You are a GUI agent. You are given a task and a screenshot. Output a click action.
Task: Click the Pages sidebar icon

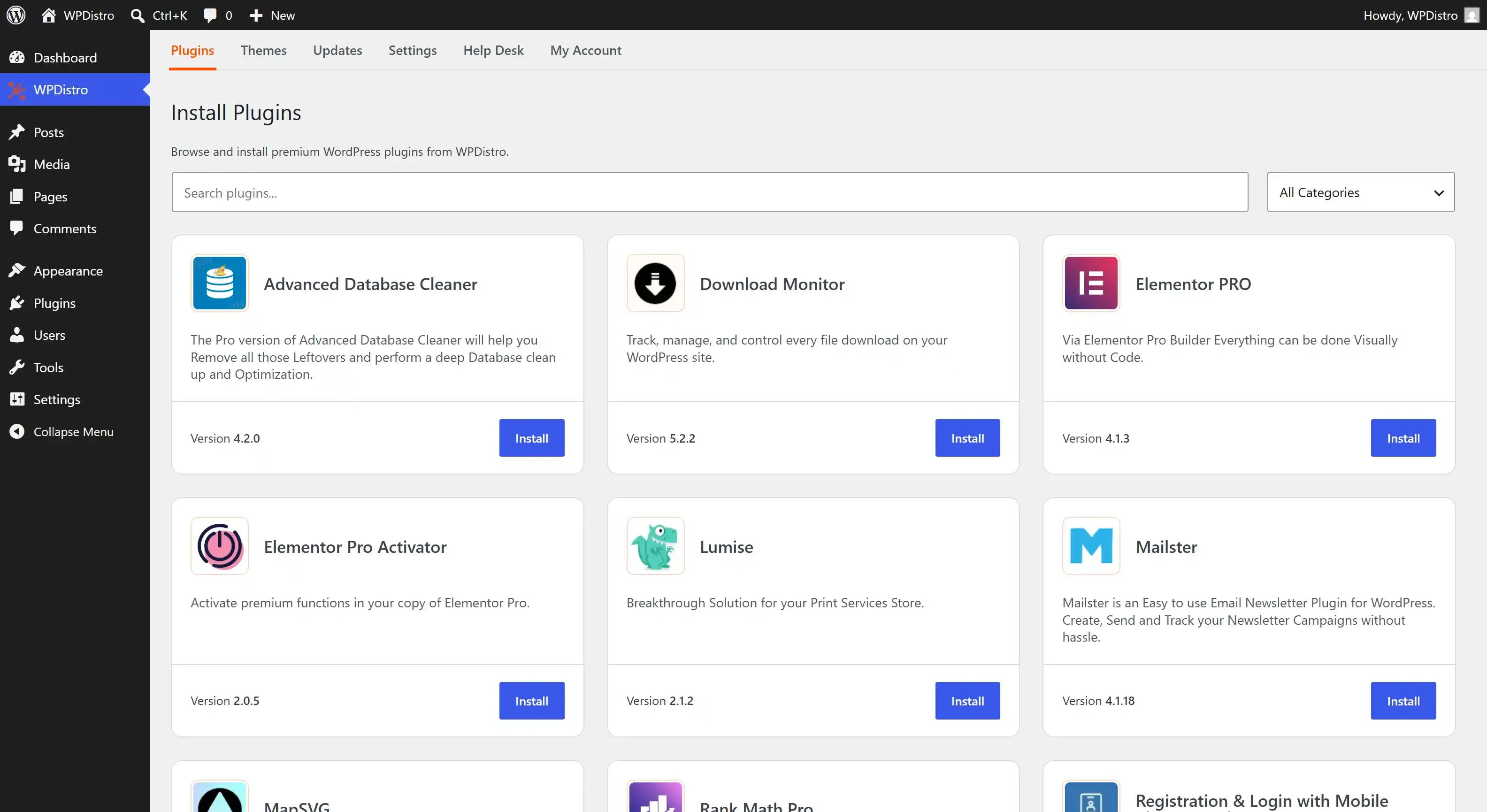pyautogui.click(x=17, y=197)
